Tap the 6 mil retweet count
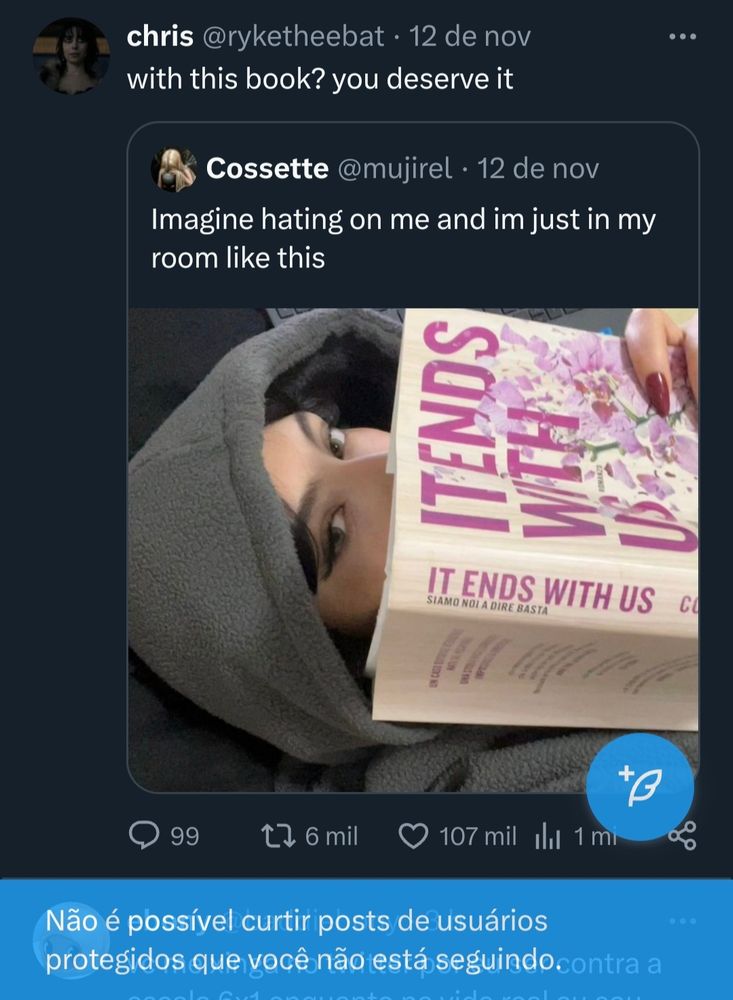Viewport: 733px width, 1000px height. coord(331,836)
